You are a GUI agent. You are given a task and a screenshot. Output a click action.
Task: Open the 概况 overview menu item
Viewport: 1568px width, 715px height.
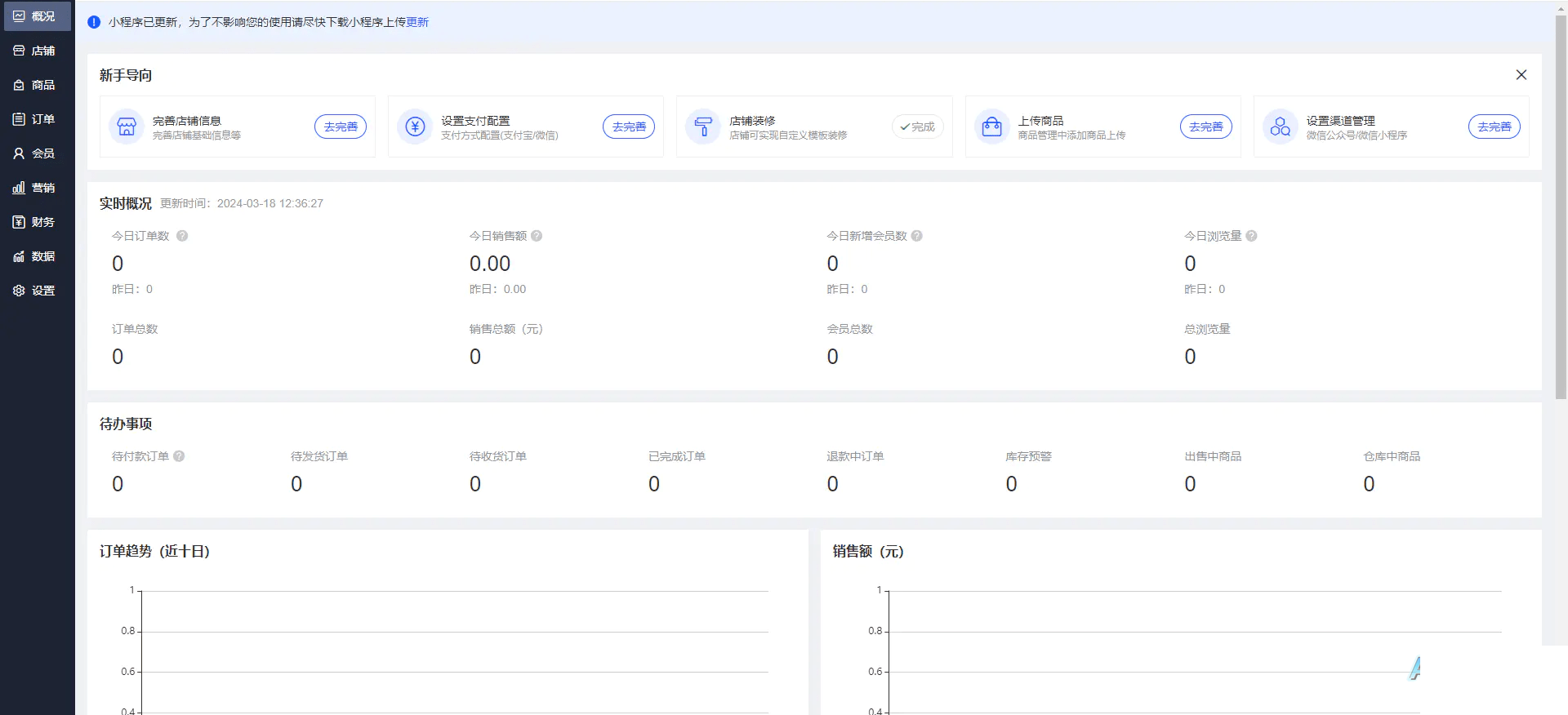coord(37,16)
